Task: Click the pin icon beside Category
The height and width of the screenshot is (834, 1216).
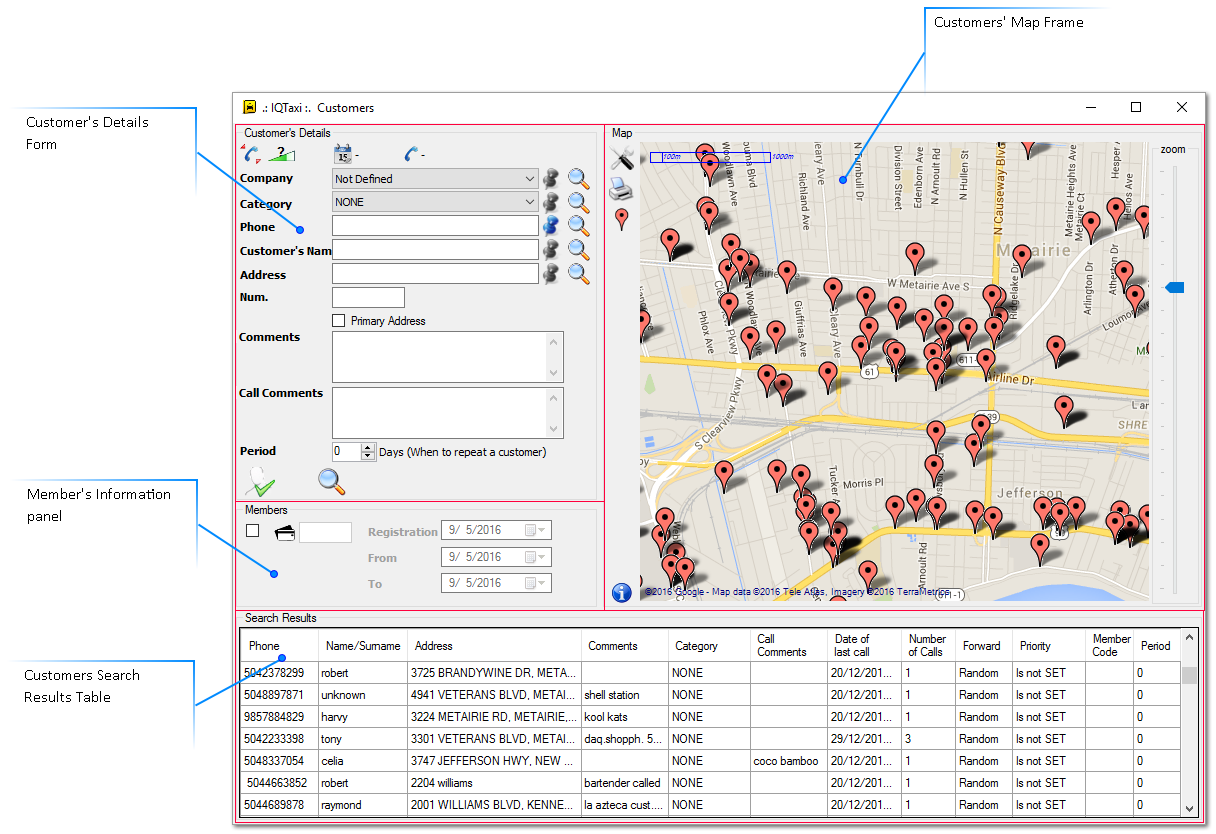Action: point(551,202)
